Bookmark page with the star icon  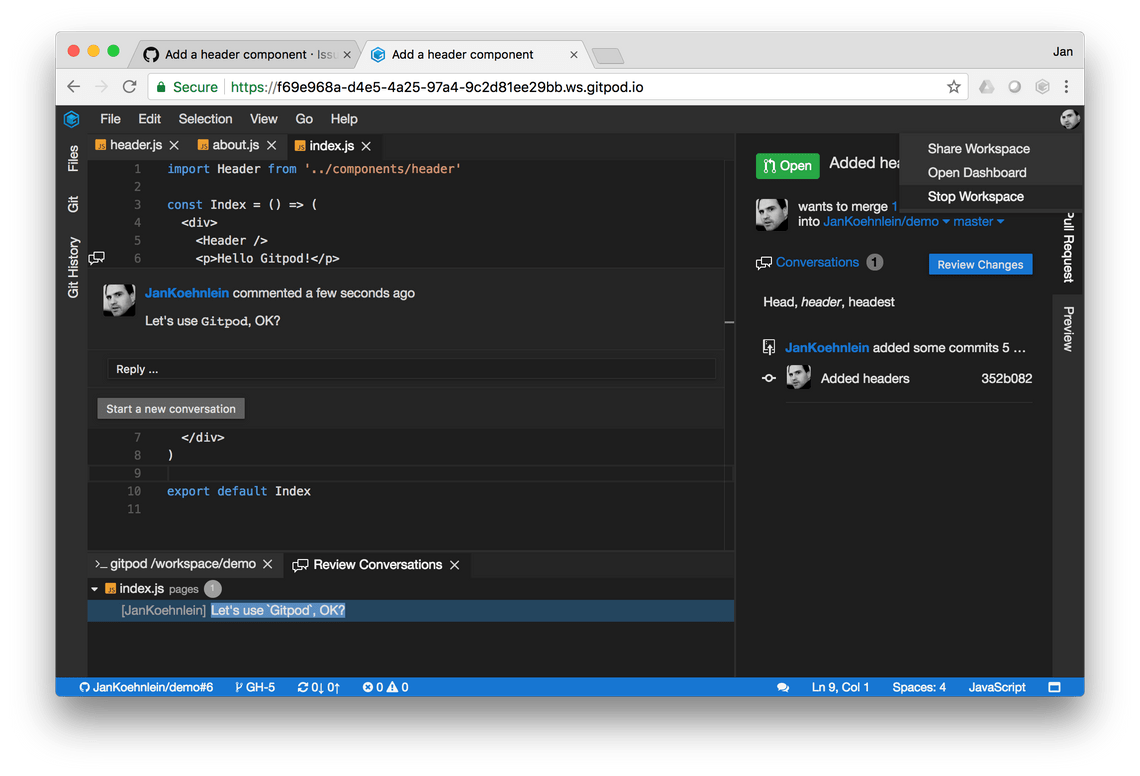[954, 87]
